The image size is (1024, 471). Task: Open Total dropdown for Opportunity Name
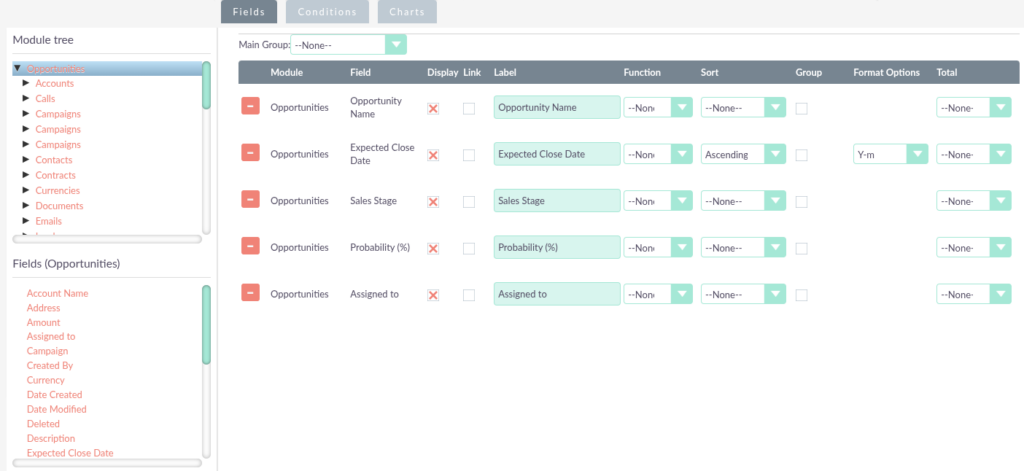974,108
